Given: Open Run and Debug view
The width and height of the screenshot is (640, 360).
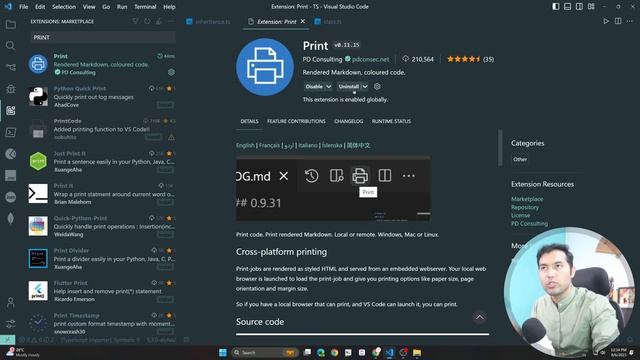Looking at the screenshot, I should (x=11, y=89).
